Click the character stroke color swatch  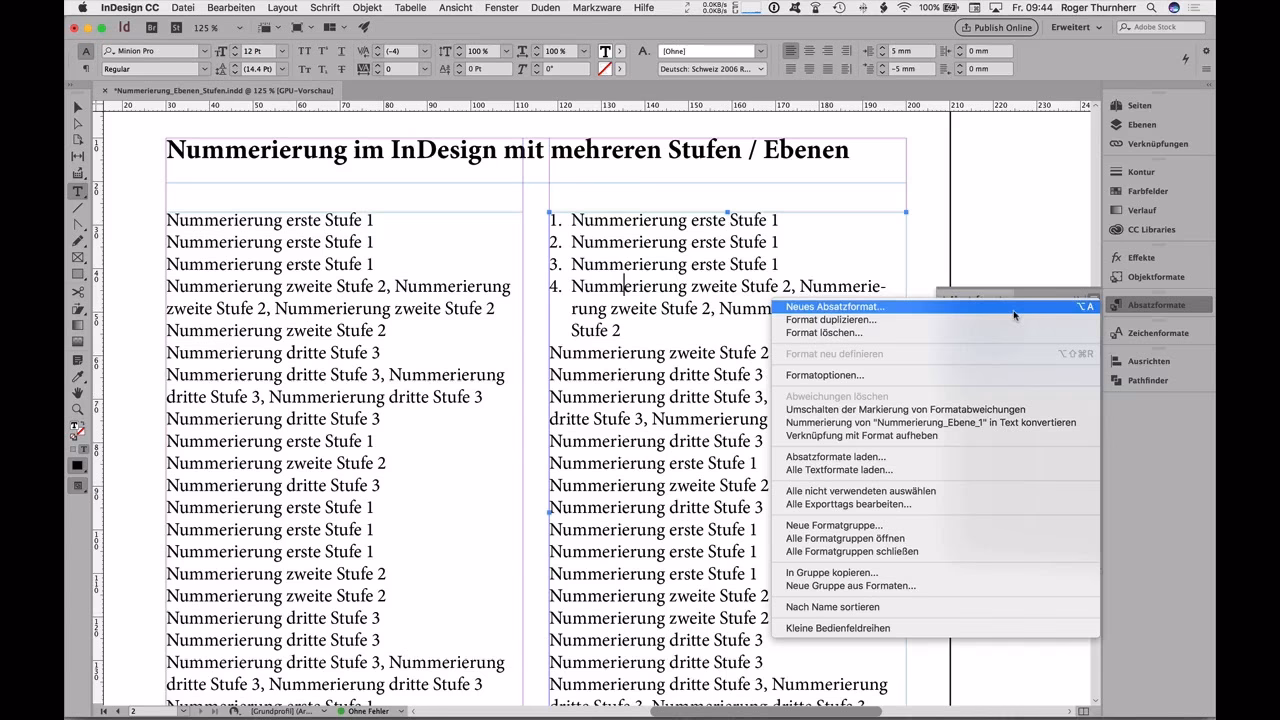tap(605, 68)
